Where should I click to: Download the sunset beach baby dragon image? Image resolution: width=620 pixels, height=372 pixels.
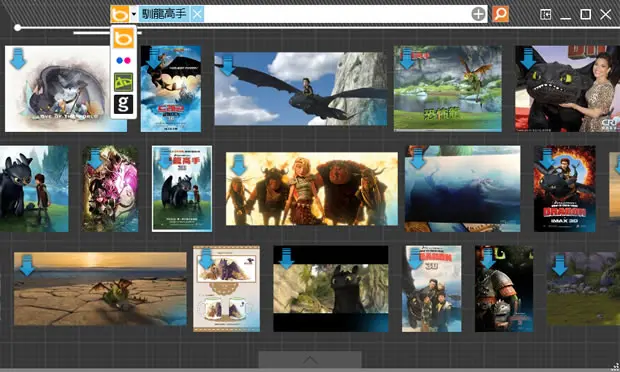(26, 265)
